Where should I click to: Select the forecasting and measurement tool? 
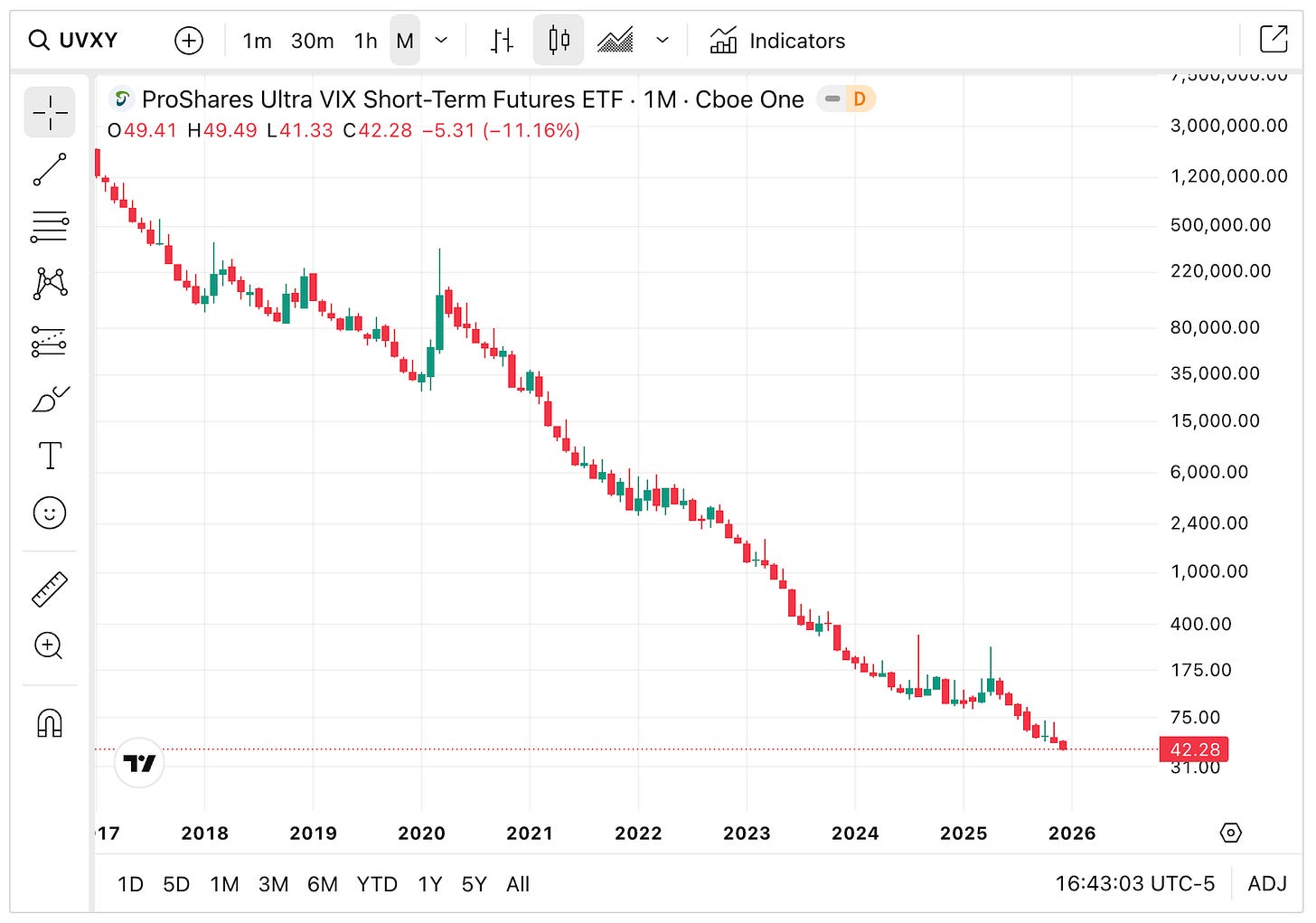click(50, 342)
